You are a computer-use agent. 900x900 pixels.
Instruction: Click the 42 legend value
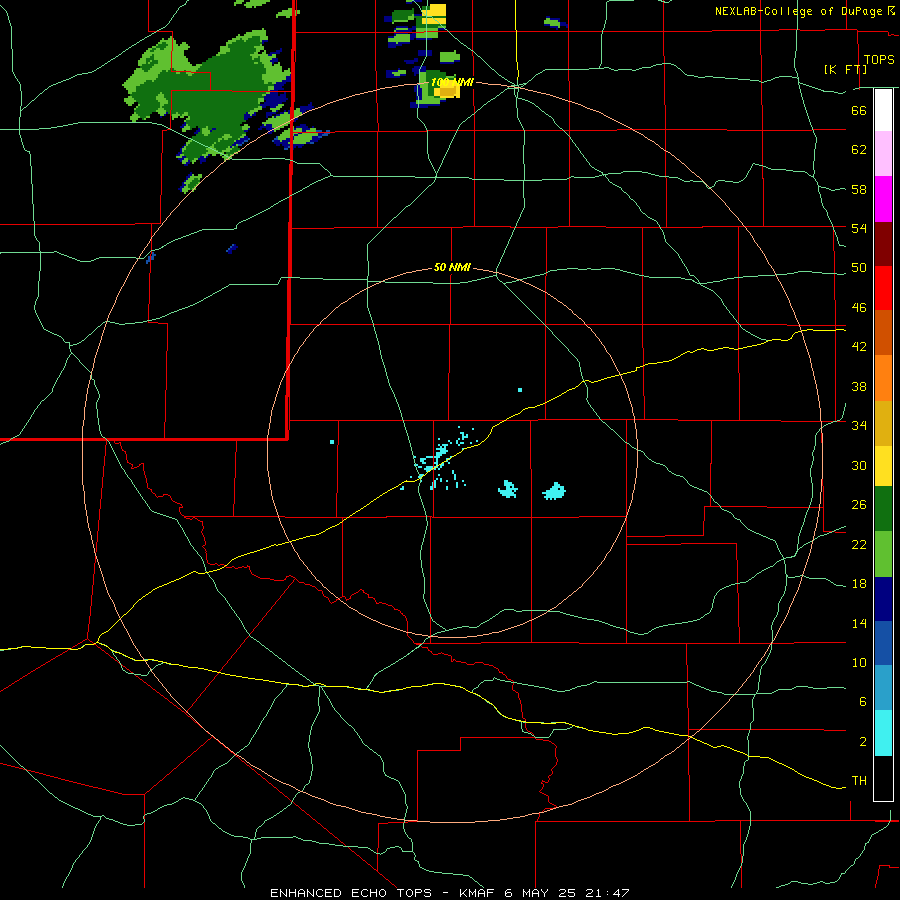coord(859,347)
